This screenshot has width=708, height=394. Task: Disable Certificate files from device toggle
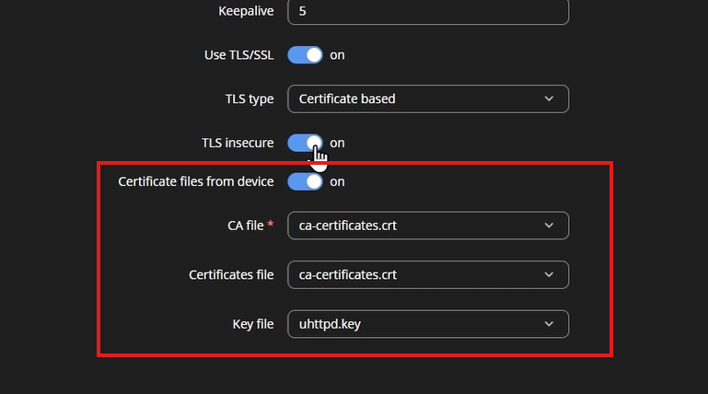(x=305, y=182)
